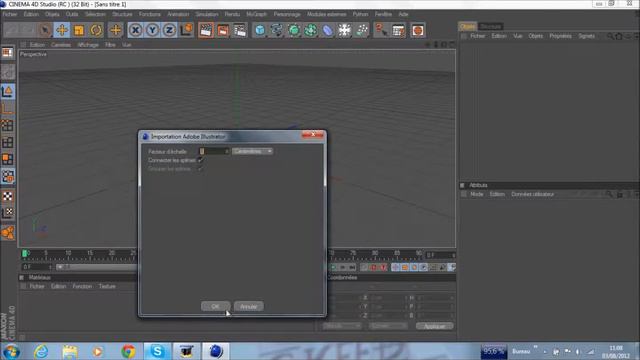Screen dimensions: 640x360
Task: Toggle the position keyframe recording icon
Action: [396, 267]
